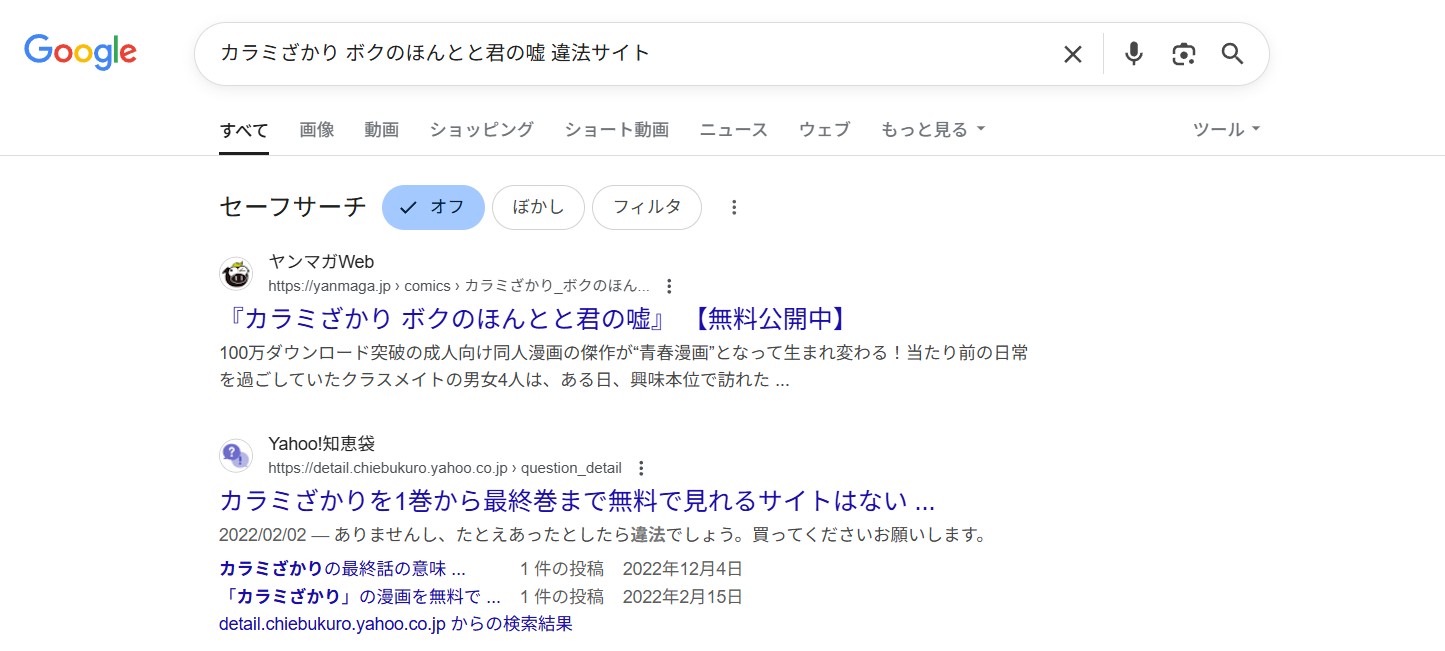Click the Google logo to go home
The image size is (1445, 651).
(x=80, y=52)
